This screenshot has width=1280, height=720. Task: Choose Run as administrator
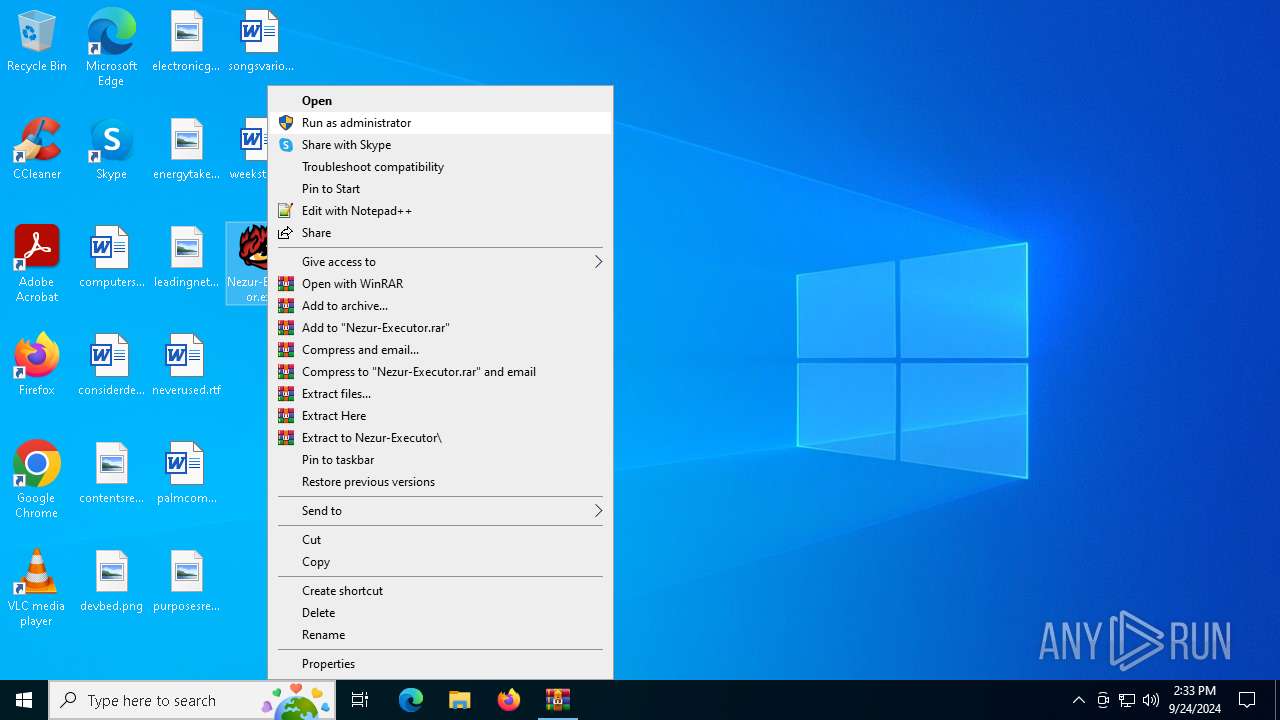click(x=440, y=123)
